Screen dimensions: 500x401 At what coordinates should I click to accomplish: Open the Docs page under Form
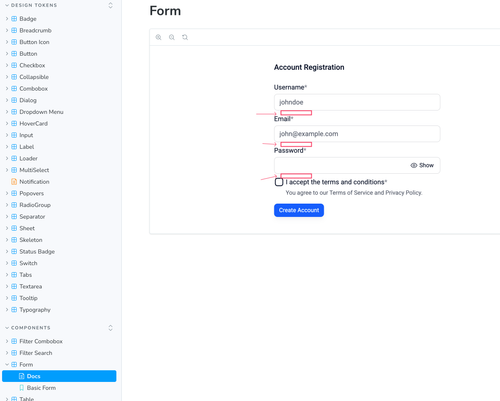[59, 376]
